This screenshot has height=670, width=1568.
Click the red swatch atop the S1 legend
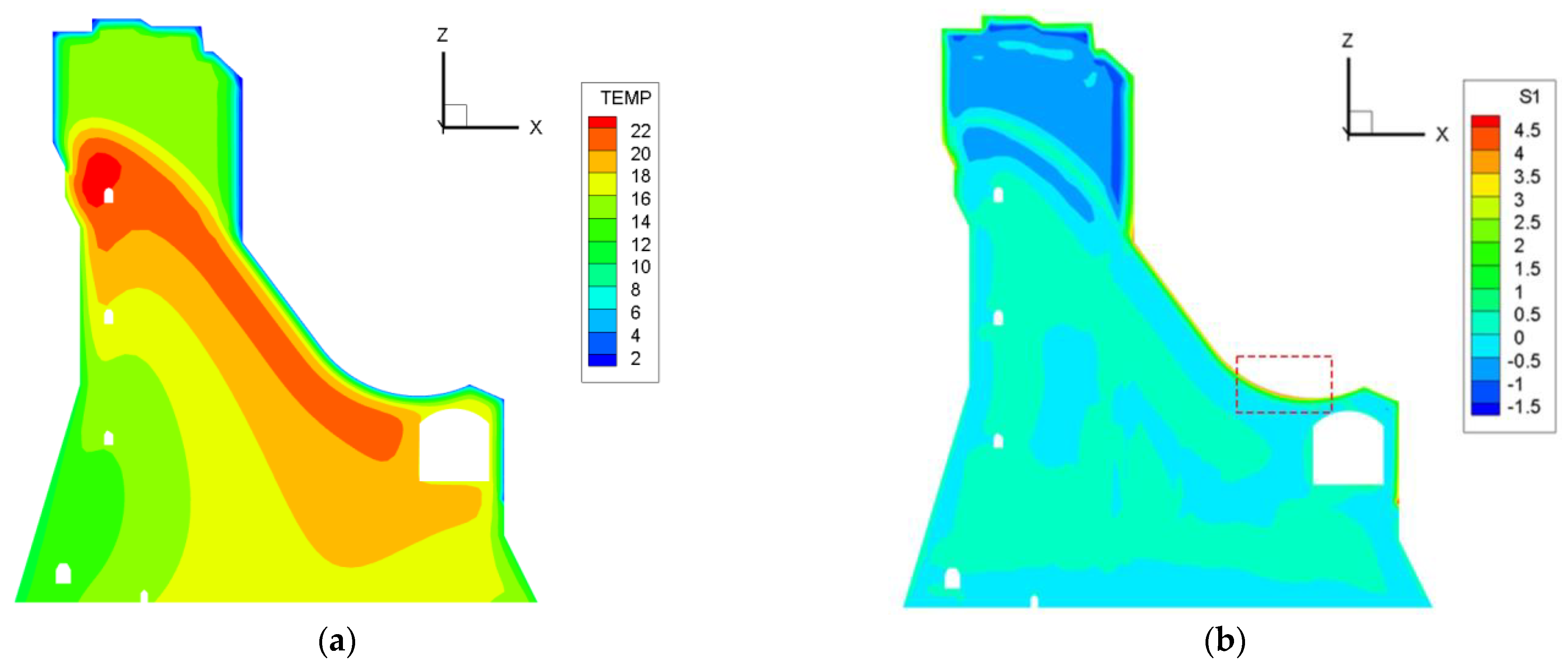1485,121
